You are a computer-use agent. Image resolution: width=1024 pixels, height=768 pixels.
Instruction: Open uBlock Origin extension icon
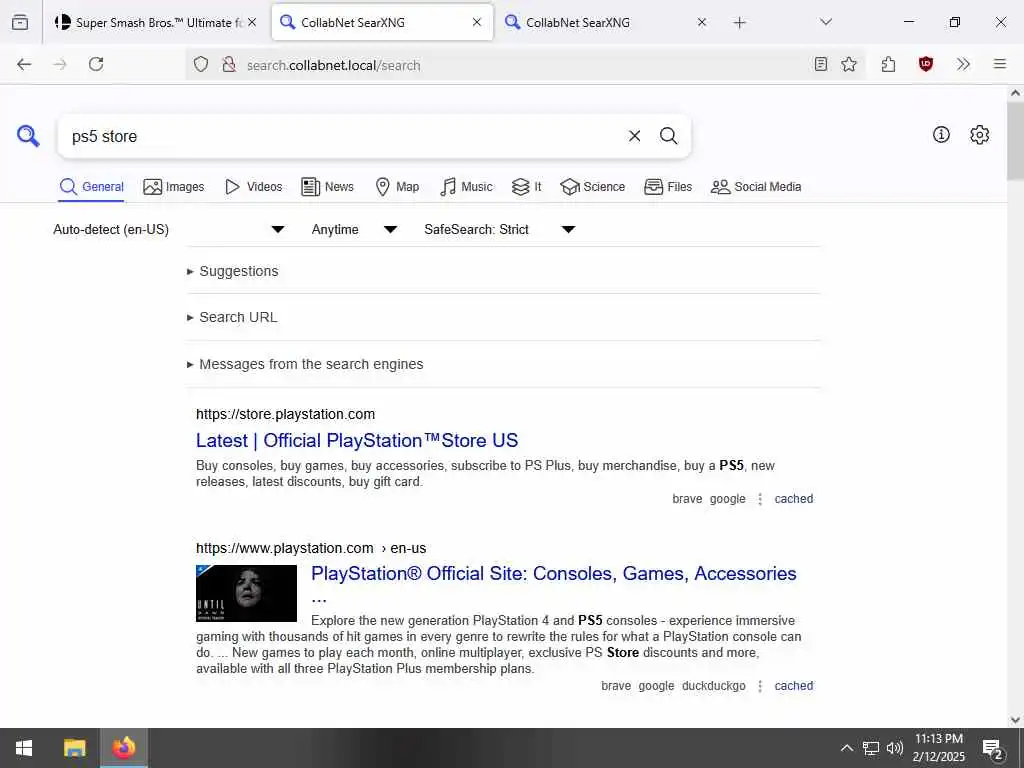[925, 64]
